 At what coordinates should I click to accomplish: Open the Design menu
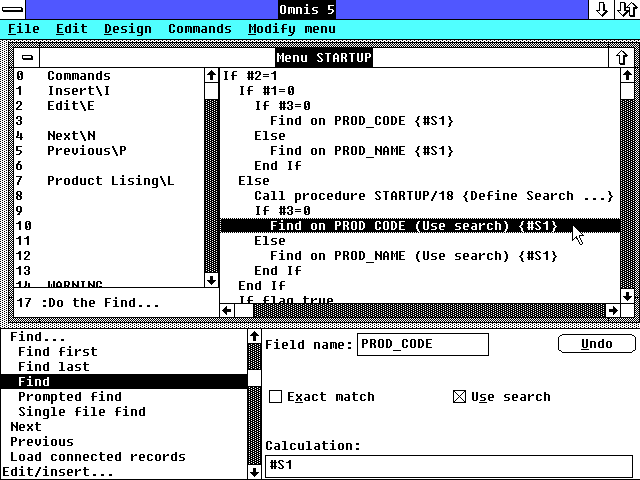[127, 29]
